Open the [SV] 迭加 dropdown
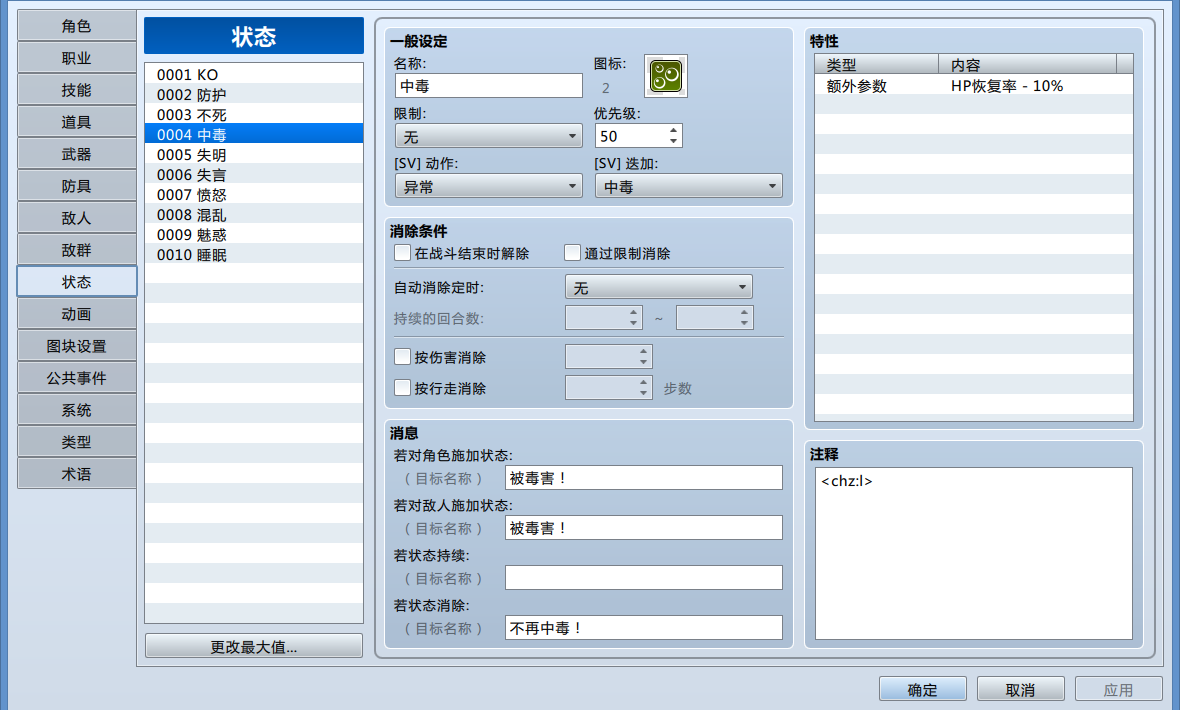 (x=689, y=186)
